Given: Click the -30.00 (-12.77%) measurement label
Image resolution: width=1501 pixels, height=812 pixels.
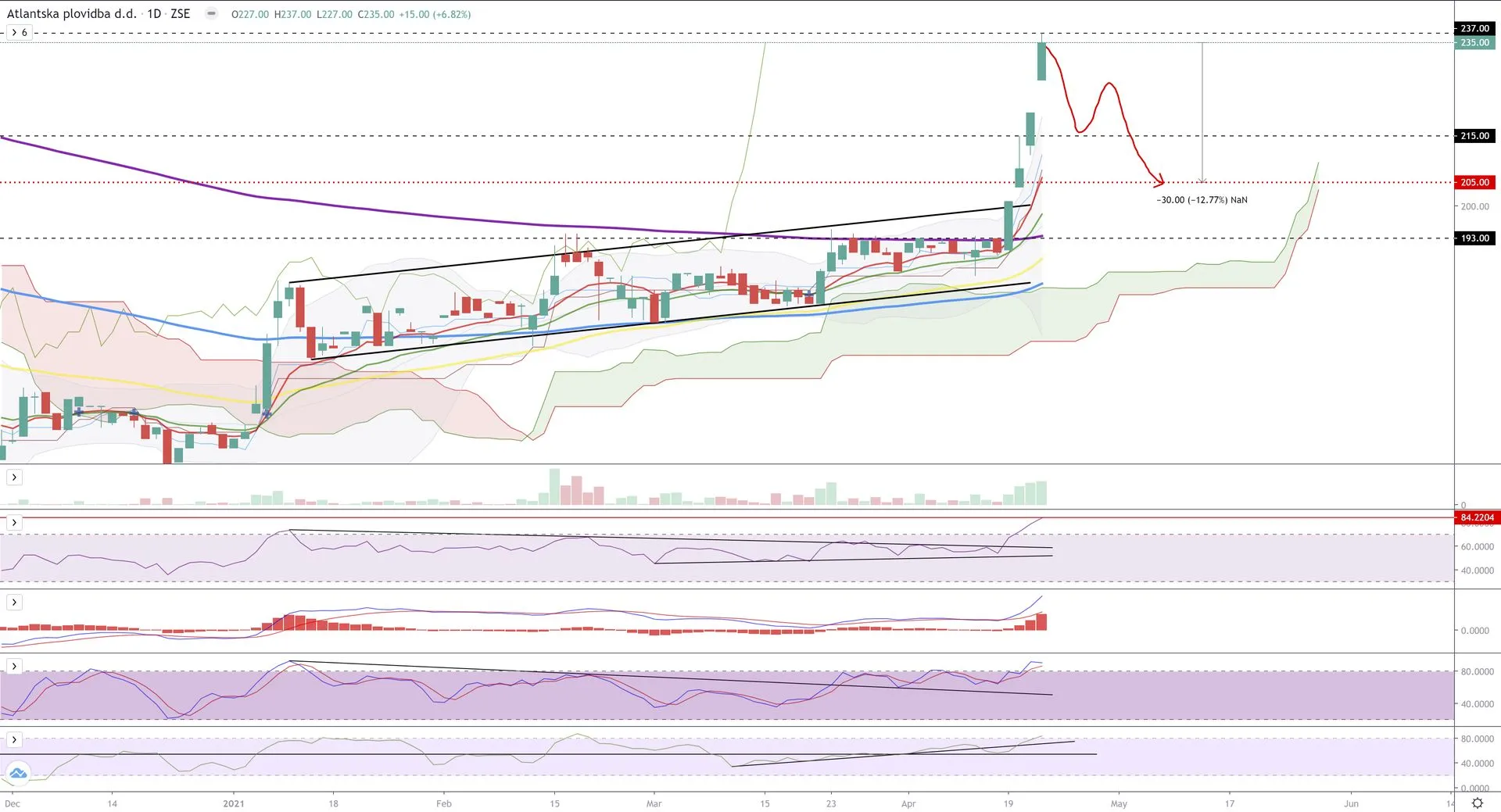Looking at the screenshot, I should pos(1202,200).
